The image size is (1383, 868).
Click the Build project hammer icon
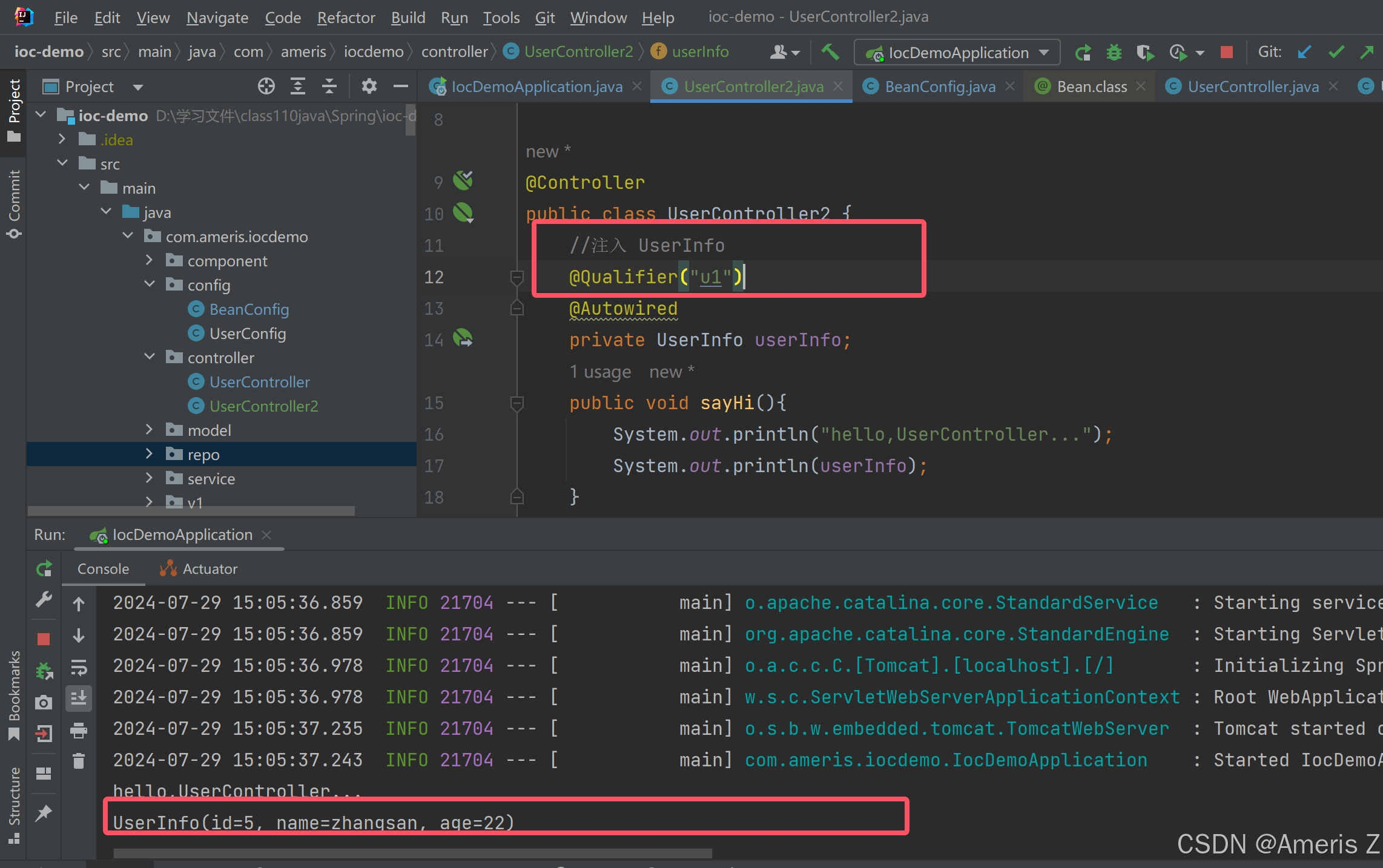pyautogui.click(x=830, y=53)
